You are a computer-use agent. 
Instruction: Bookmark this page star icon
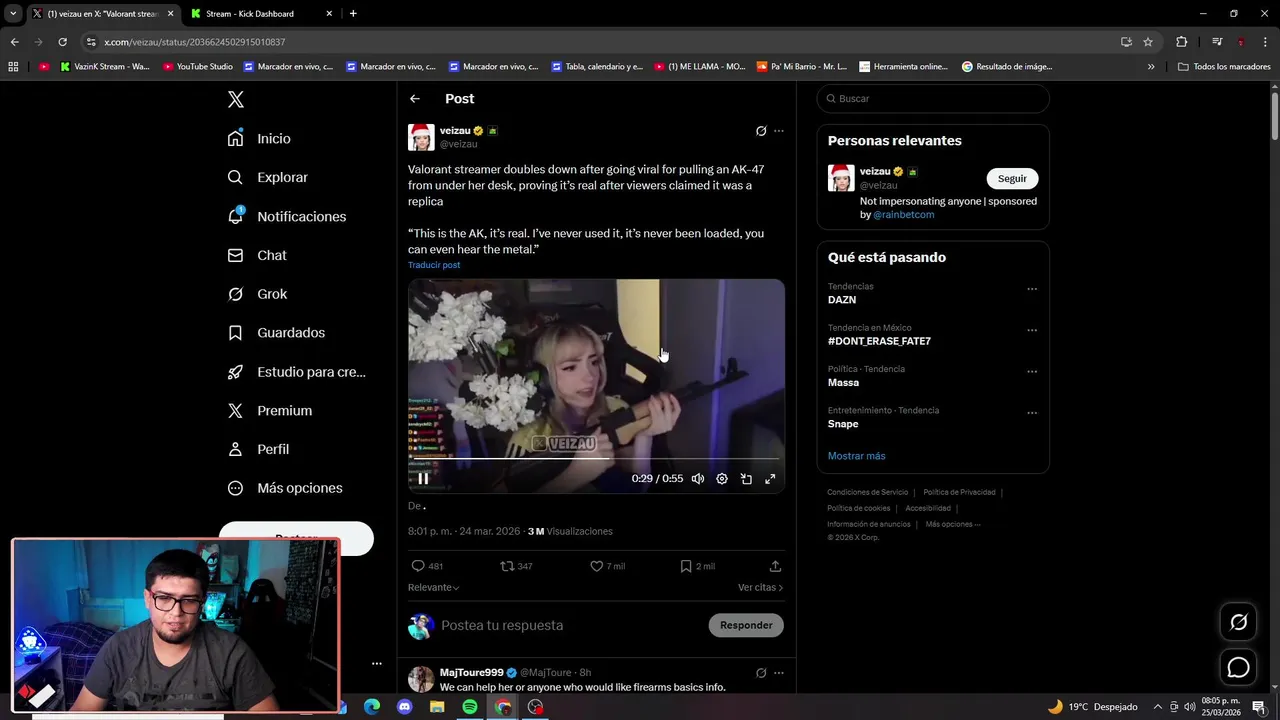click(1148, 42)
